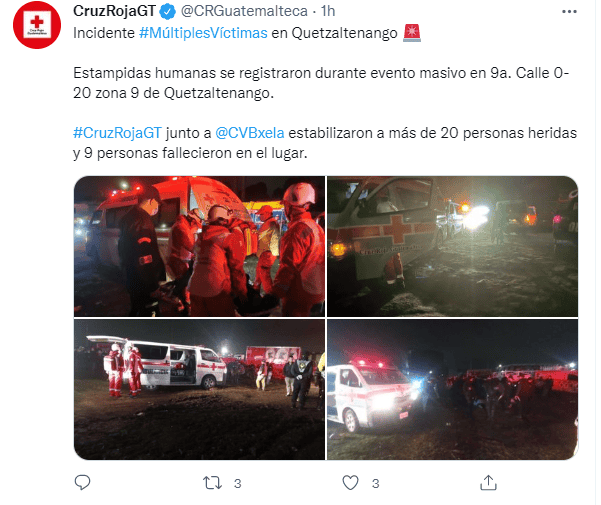This screenshot has height=505, width=601.
Task: Click the retweet count number 3
Action: [x=238, y=484]
